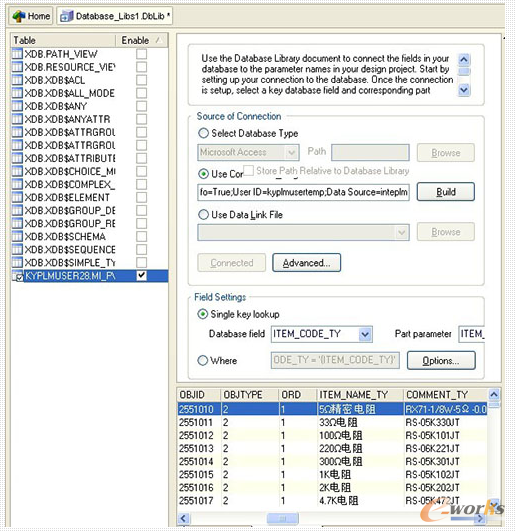Sort by the Enable column header
The width and height of the screenshot is (515, 532).
[141, 40]
